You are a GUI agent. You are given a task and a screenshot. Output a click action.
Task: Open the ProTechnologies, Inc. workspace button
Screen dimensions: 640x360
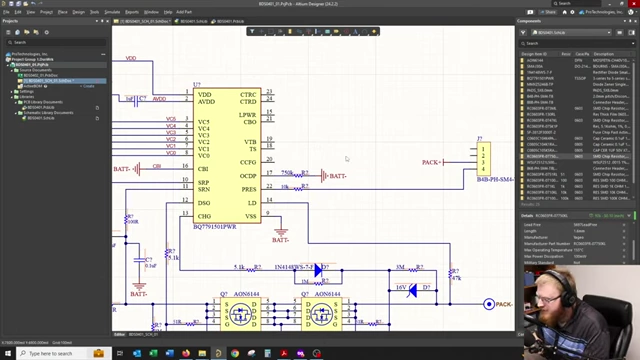[602, 12]
